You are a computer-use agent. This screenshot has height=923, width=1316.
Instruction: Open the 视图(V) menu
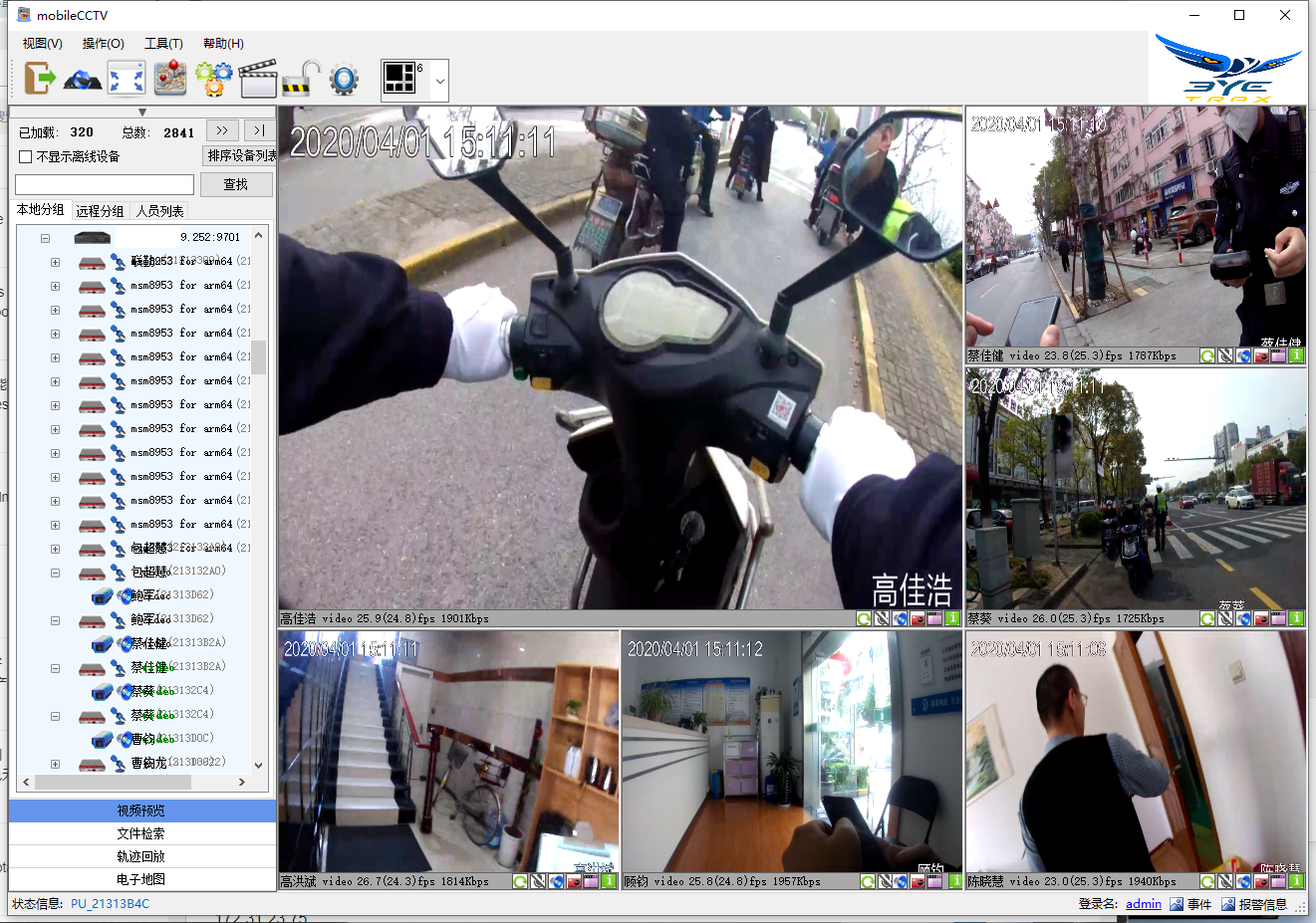pos(43,43)
